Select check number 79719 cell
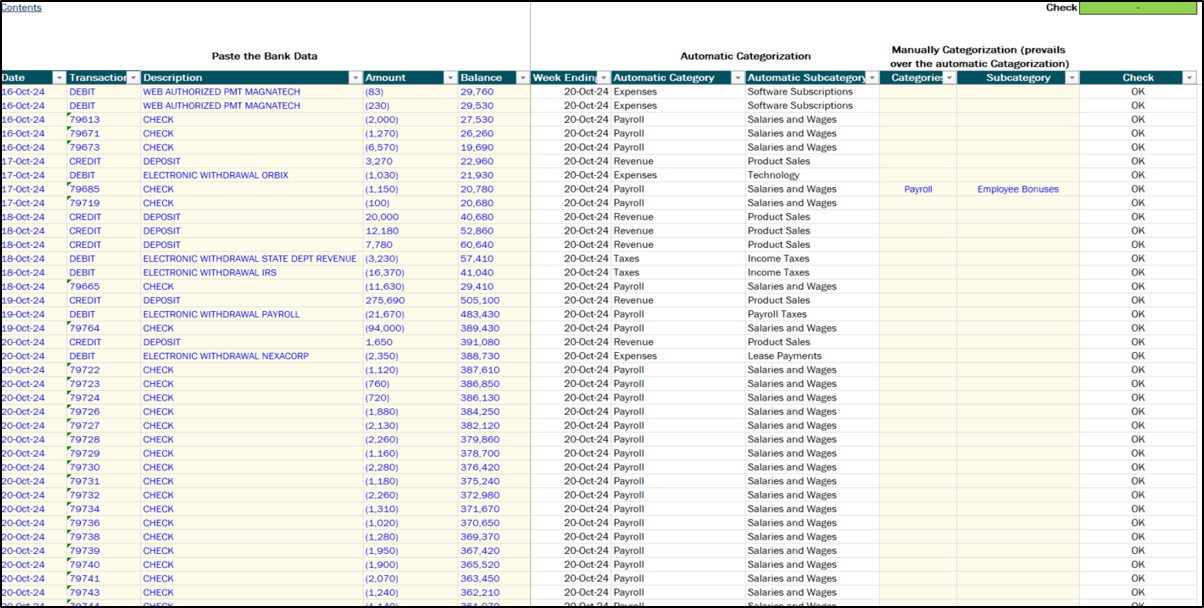Viewport: 1204px width, 608px height. [102, 203]
